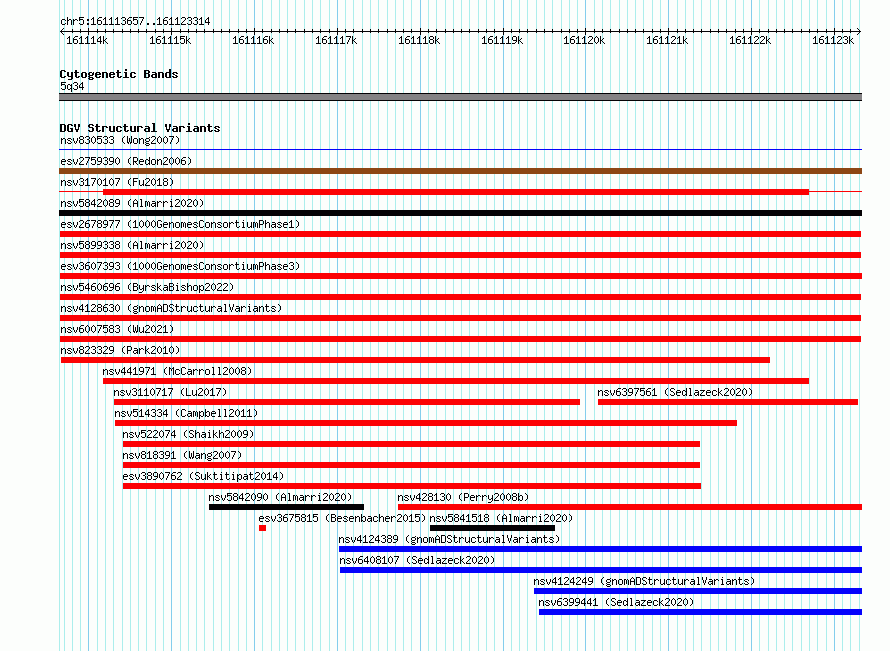This screenshot has height=651, width=890.
Task: Select nsv428130 (Perry2008b) label
Action: [463, 497]
